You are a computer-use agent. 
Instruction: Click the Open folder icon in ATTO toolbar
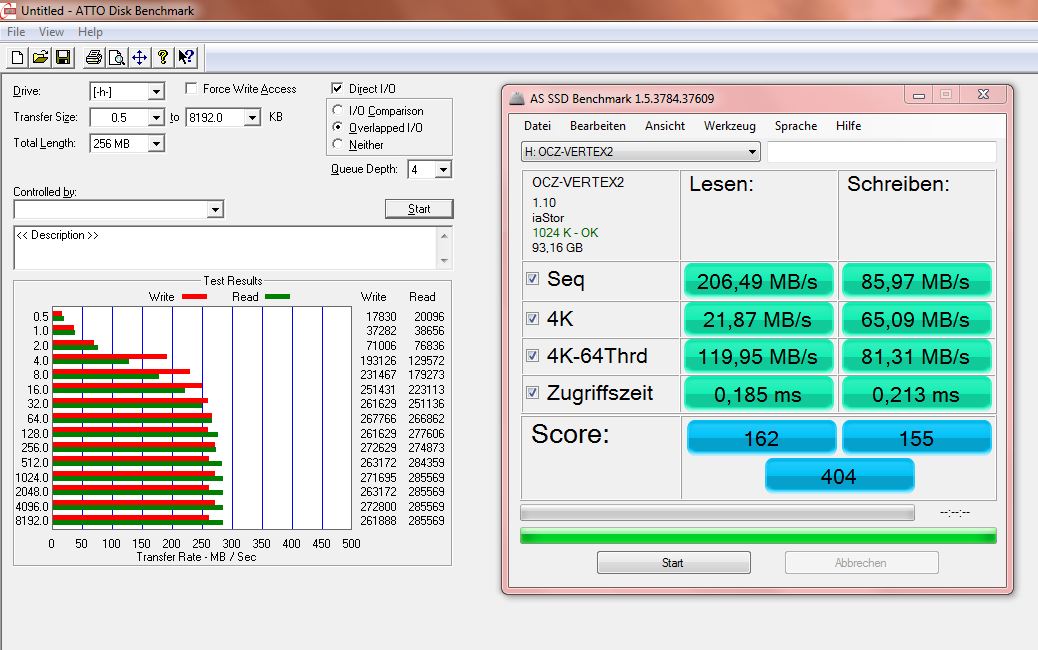[40, 58]
